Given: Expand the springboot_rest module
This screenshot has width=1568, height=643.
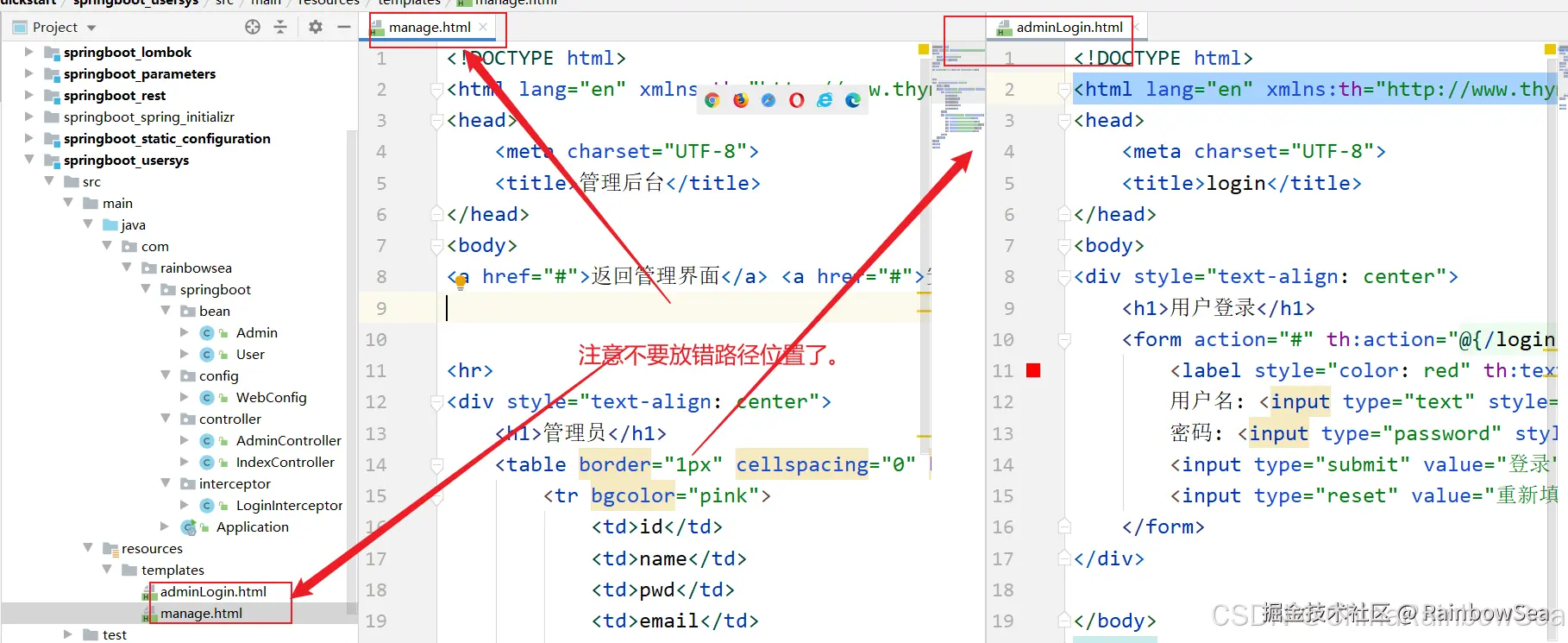Looking at the screenshot, I should (x=29, y=95).
